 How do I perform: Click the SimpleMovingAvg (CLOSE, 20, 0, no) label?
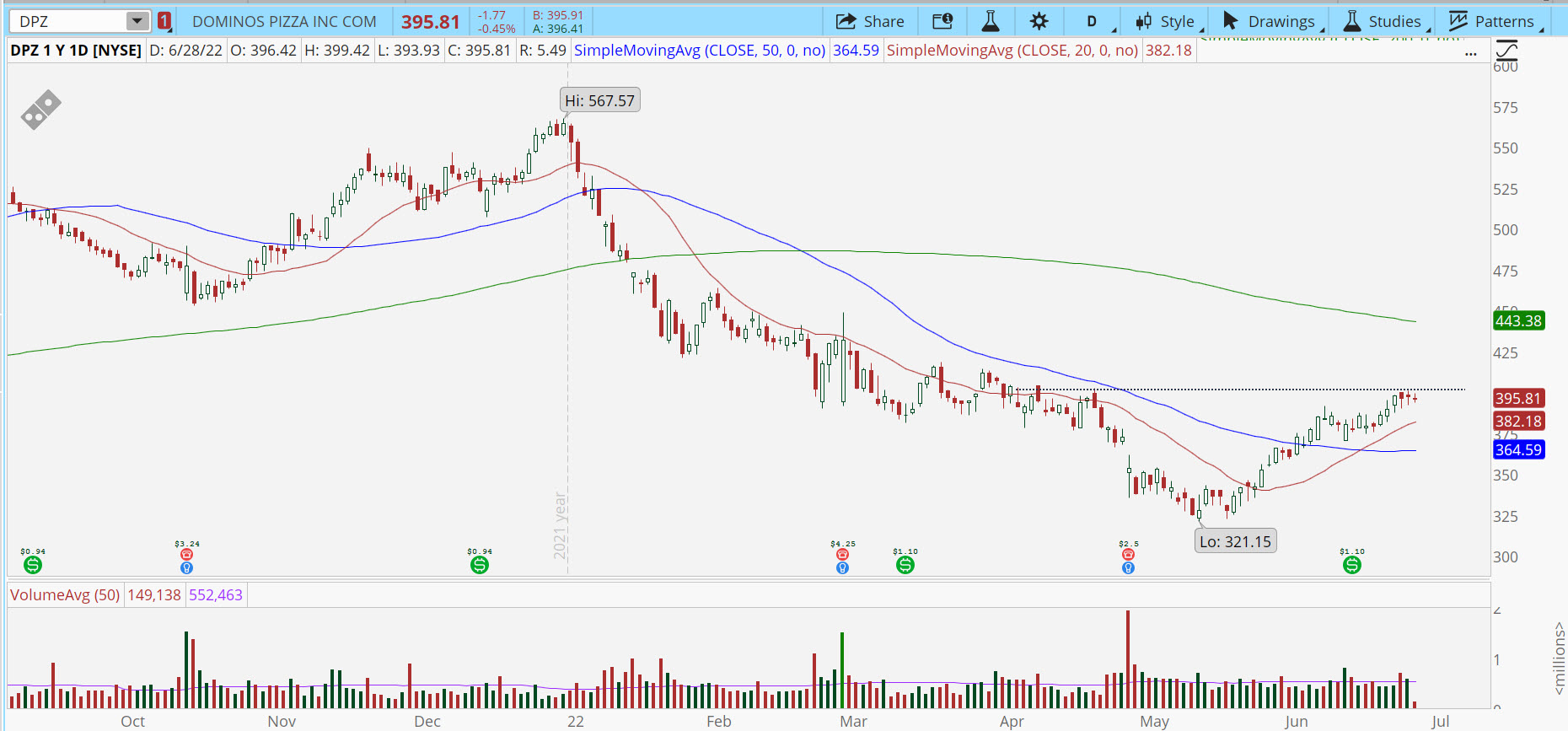coord(1012,51)
